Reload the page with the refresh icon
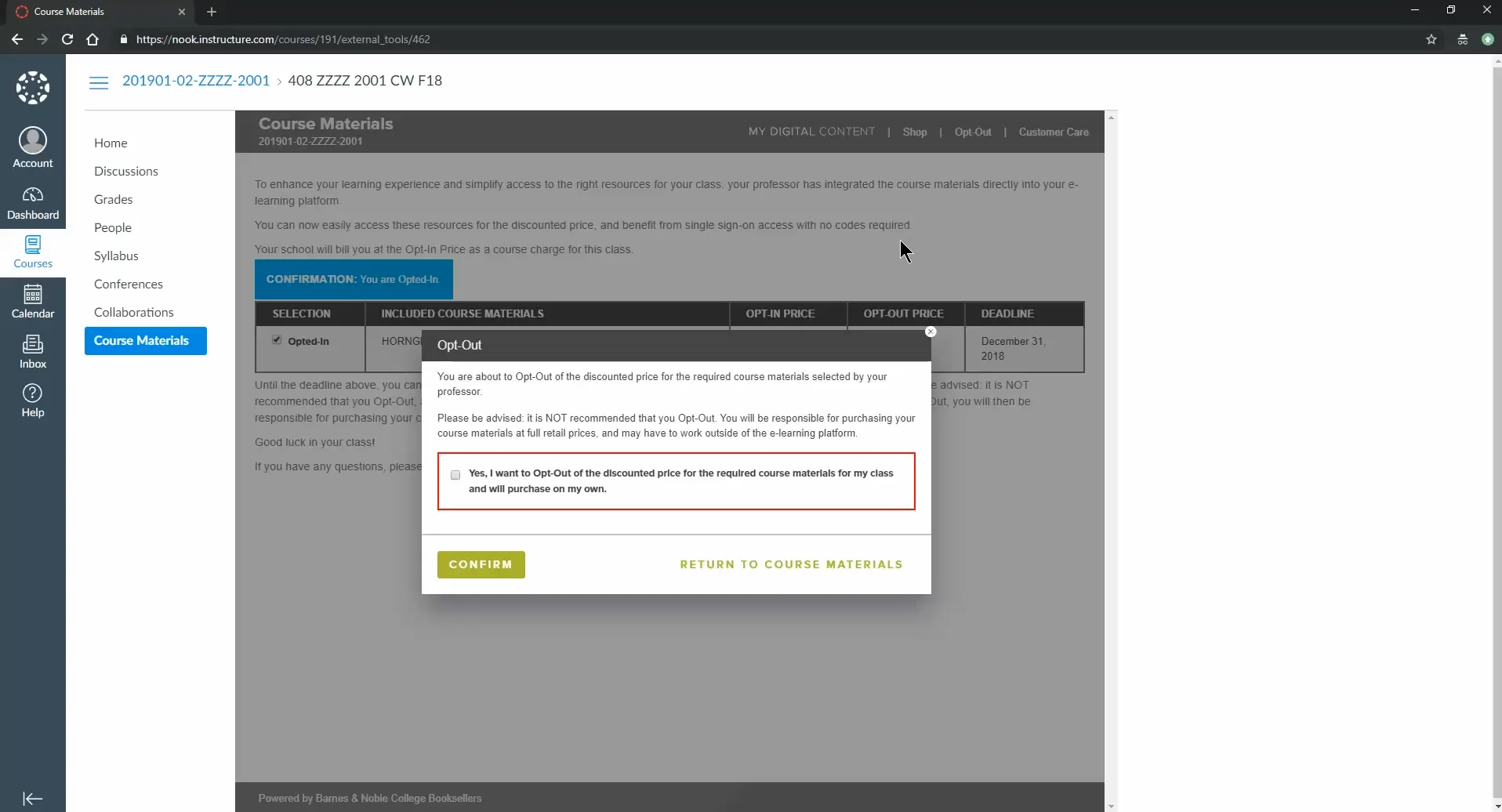The image size is (1502, 812). click(x=67, y=39)
